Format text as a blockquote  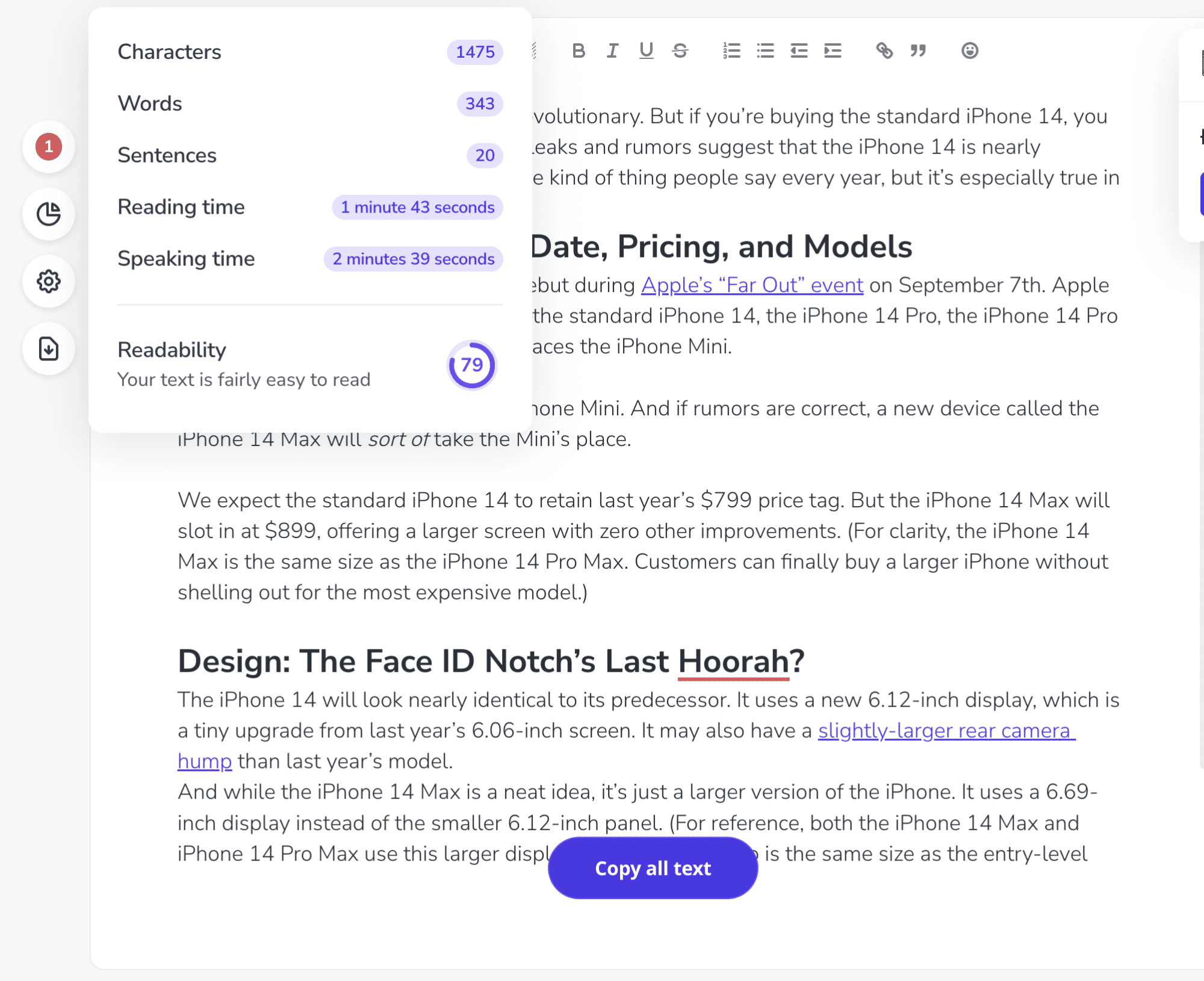click(917, 51)
